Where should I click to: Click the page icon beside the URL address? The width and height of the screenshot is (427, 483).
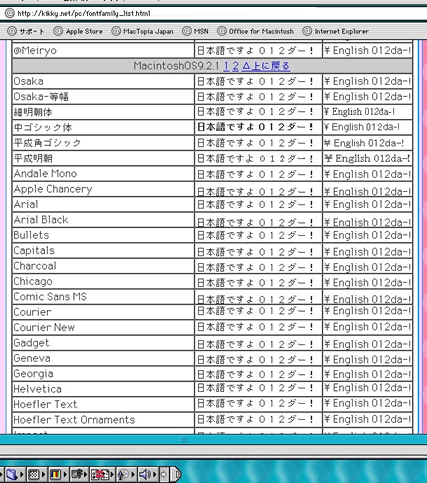coord(10,13)
